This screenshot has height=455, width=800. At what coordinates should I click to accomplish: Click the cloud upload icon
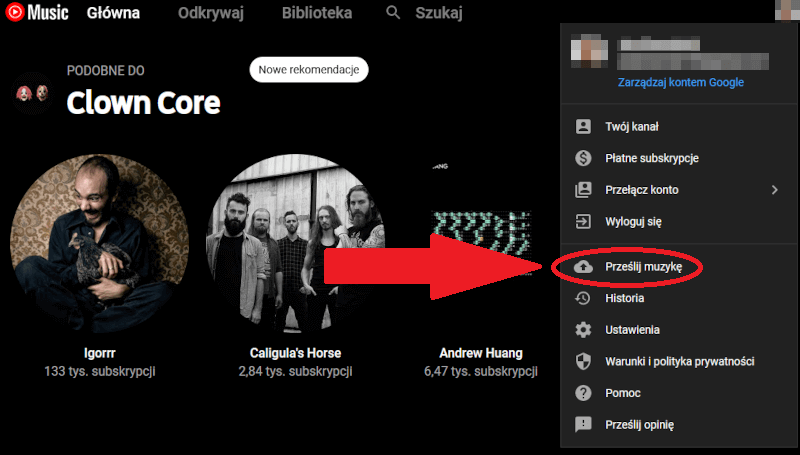click(583, 266)
